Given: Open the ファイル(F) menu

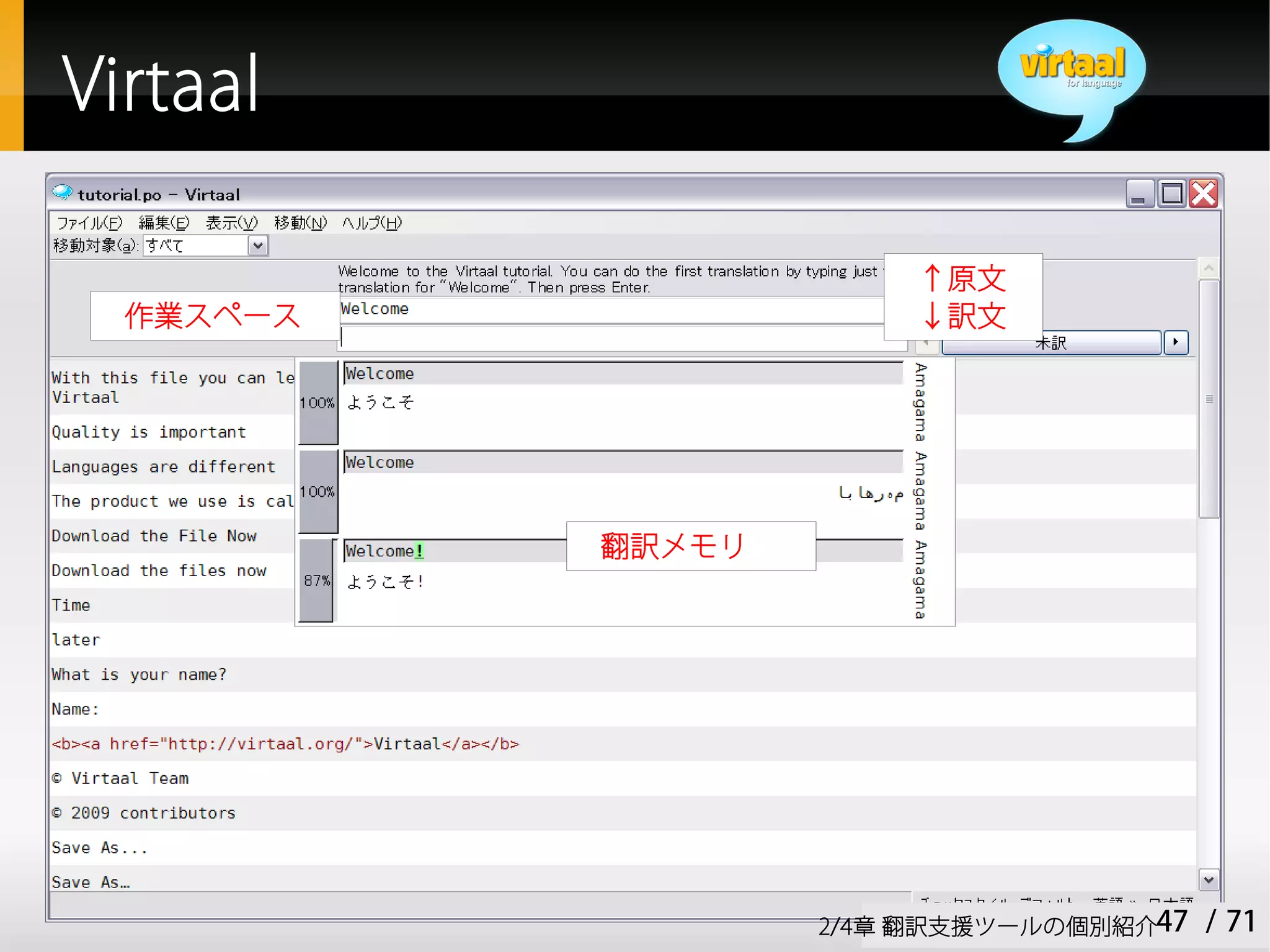Looking at the screenshot, I should coord(90,223).
